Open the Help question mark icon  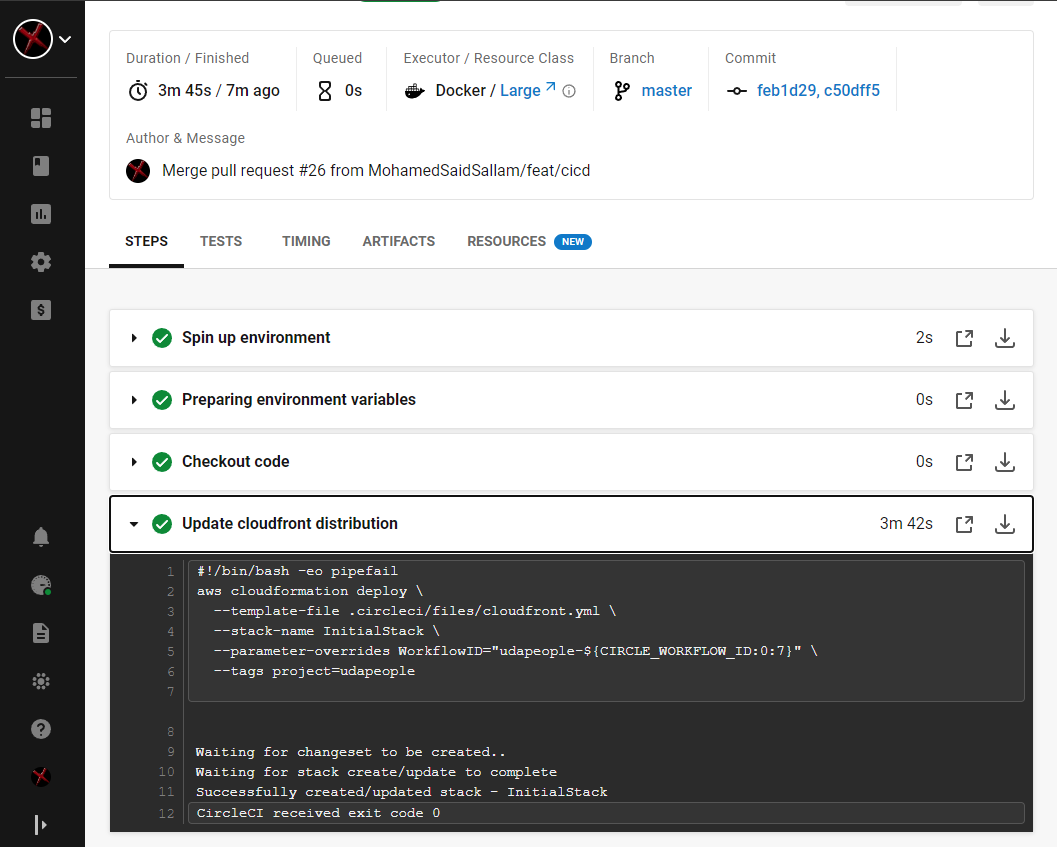pos(41,729)
